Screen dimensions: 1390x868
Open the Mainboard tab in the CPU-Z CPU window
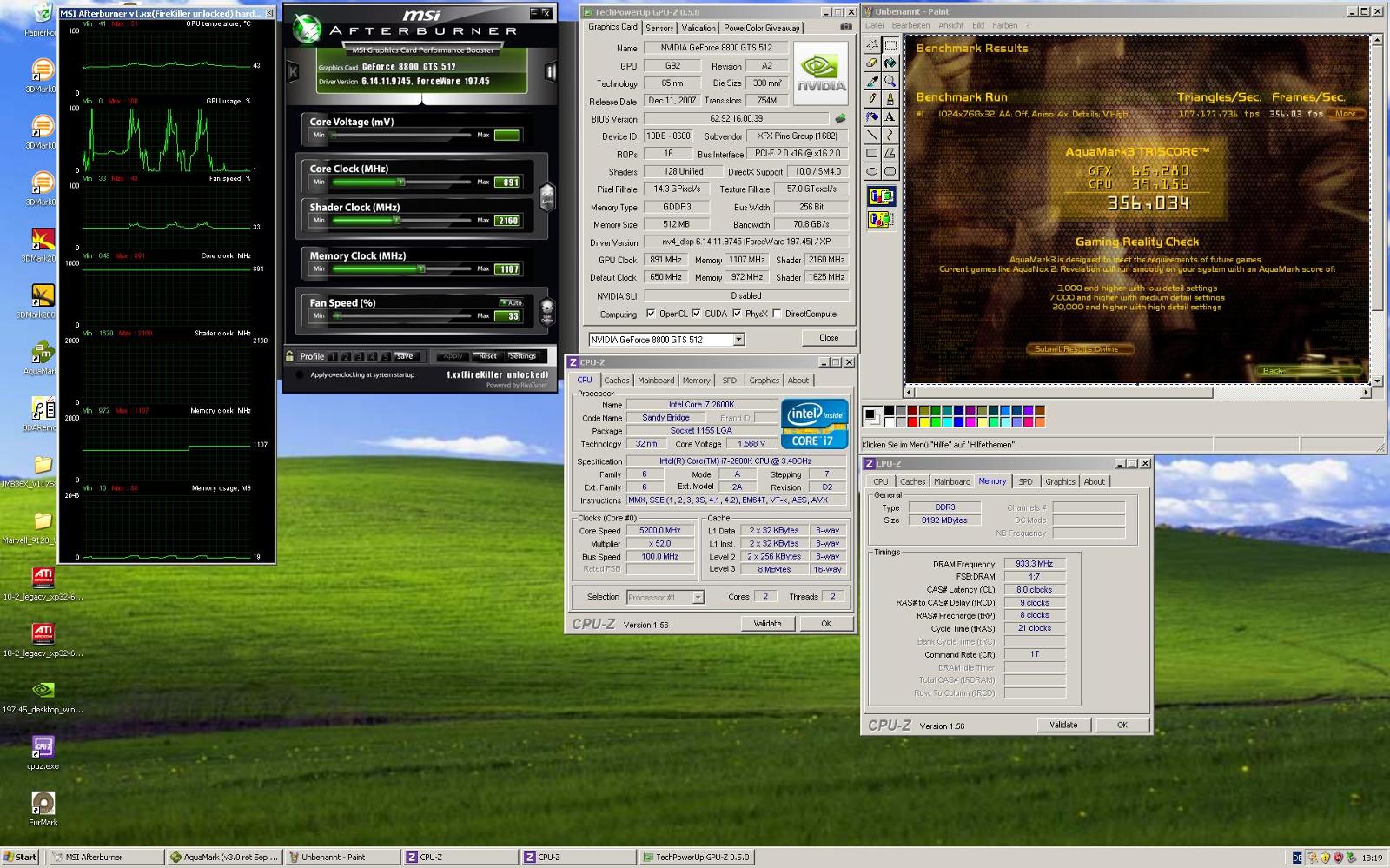tap(656, 381)
